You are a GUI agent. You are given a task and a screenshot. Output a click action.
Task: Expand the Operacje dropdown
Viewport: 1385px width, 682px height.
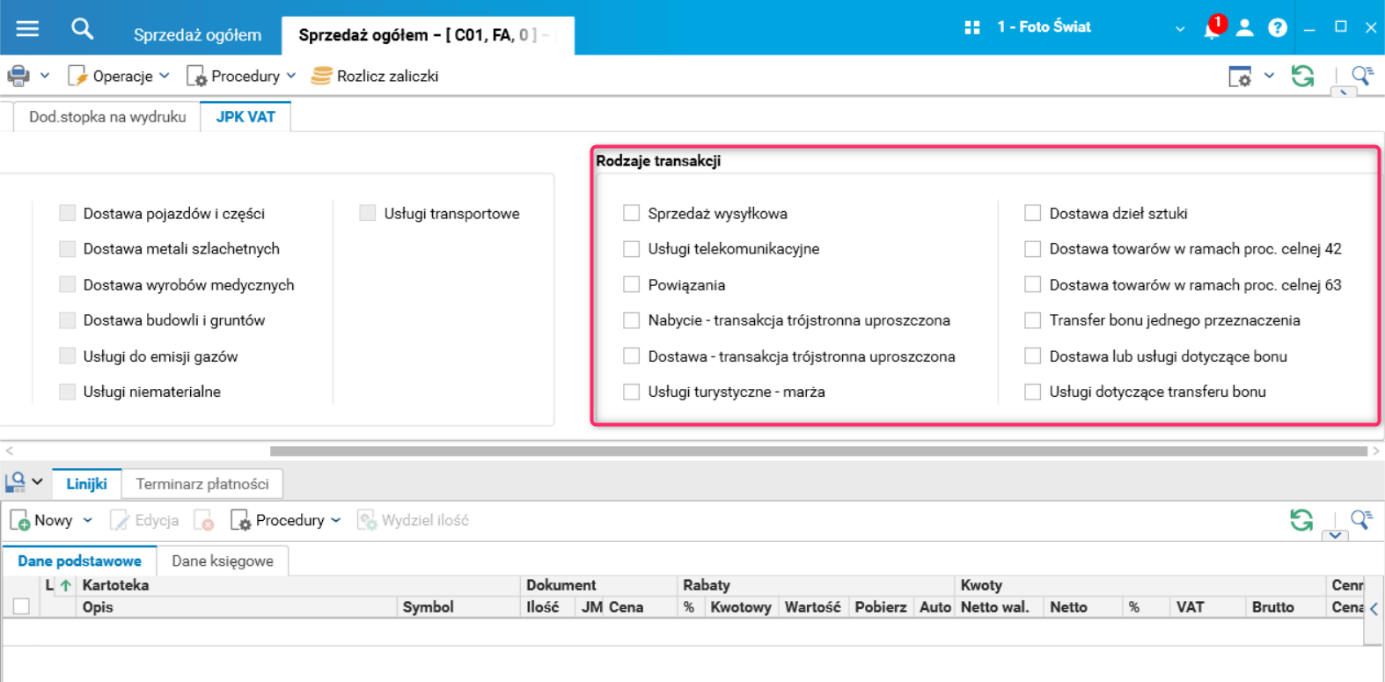[165, 76]
